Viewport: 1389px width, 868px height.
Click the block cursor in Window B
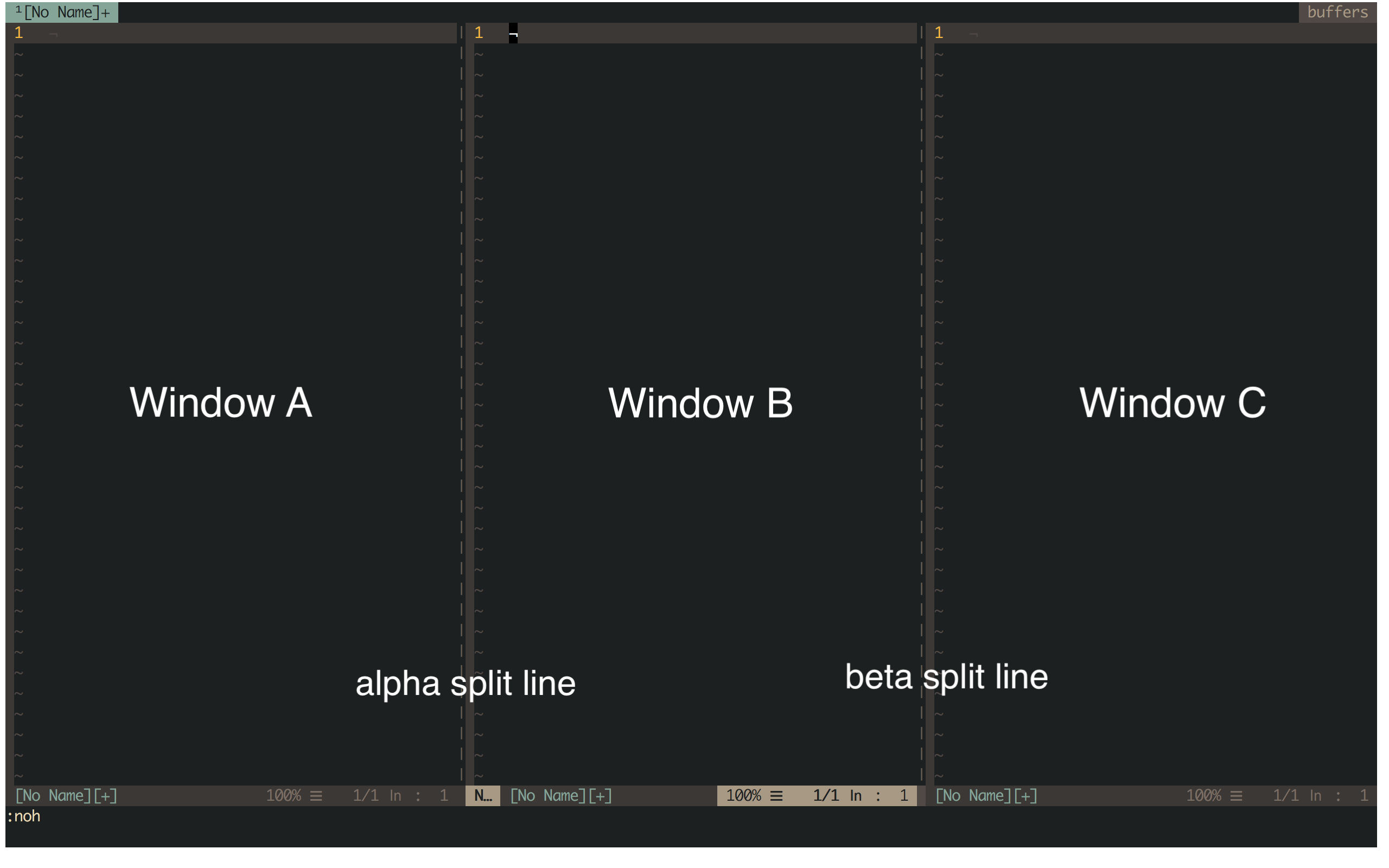[x=513, y=33]
